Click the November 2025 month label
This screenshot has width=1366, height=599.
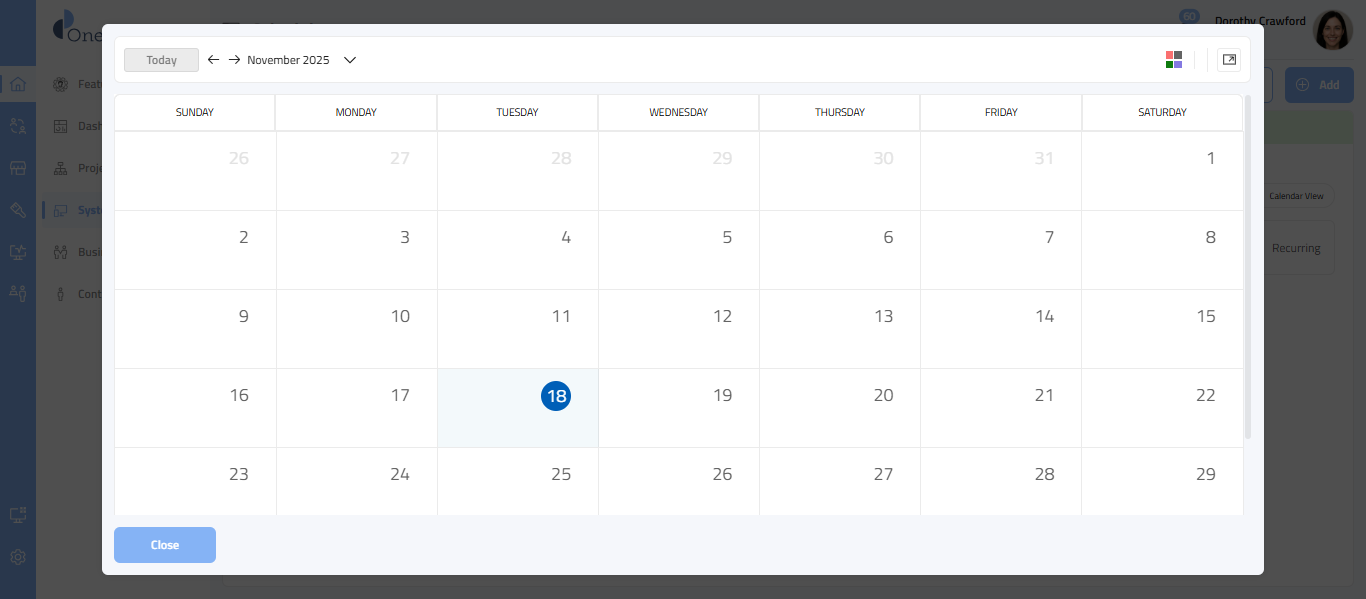click(x=288, y=60)
